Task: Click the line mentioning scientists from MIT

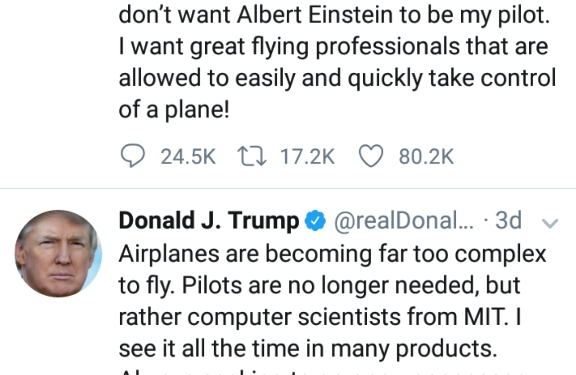Action: coord(320,317)
